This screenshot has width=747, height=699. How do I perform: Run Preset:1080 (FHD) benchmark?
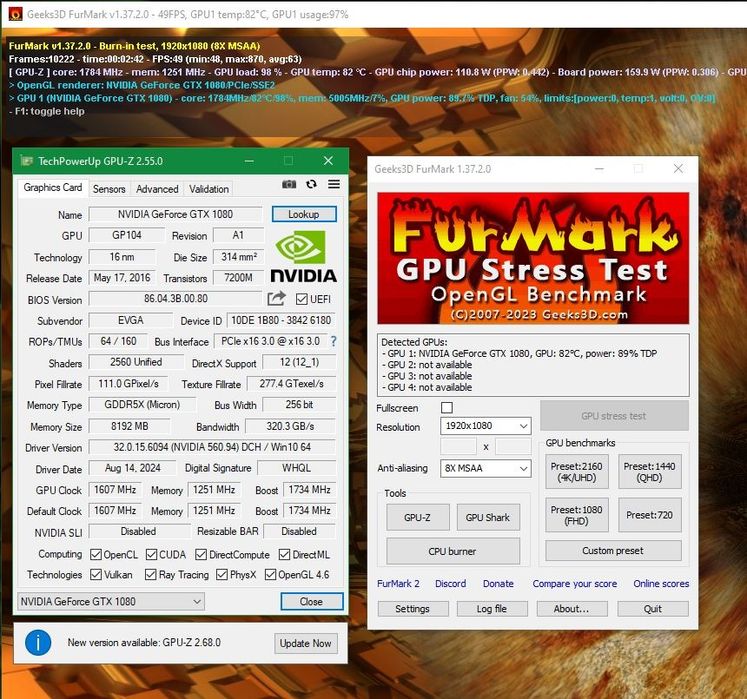pyautogui.click(x=576, y=515)
